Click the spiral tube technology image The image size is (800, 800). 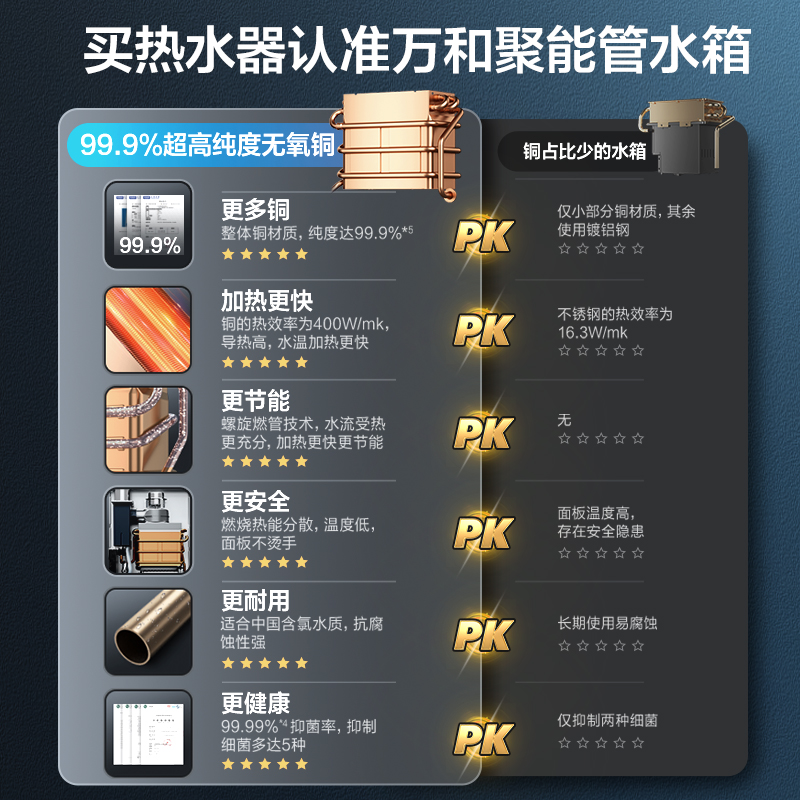point(148,430)
